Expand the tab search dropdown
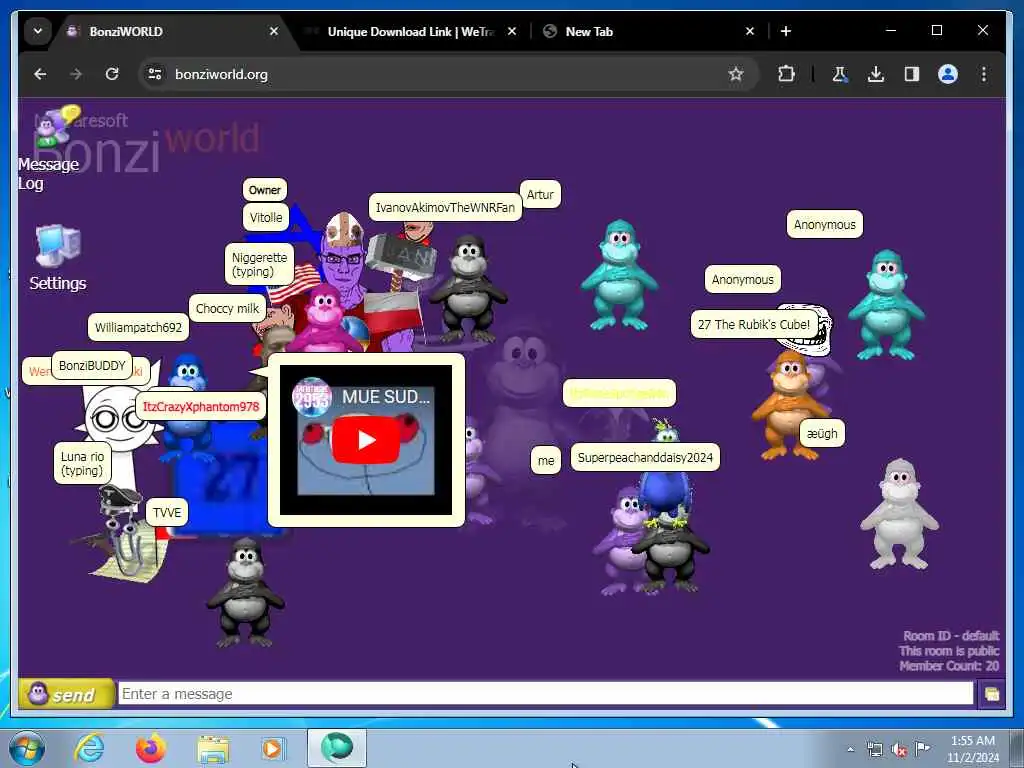The height and width of the screenshot is (768, 1024). coord(38,31)
